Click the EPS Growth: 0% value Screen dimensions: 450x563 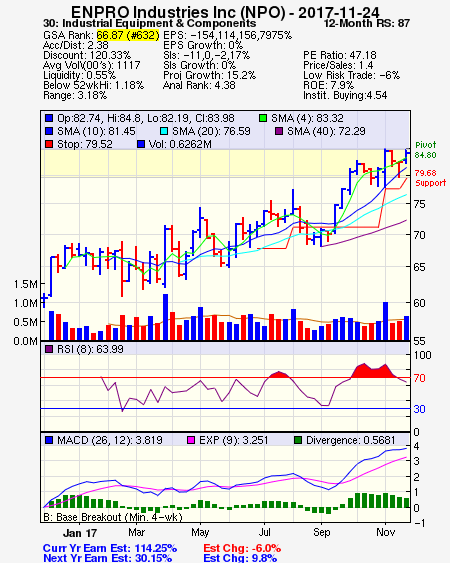coord(203,45)
